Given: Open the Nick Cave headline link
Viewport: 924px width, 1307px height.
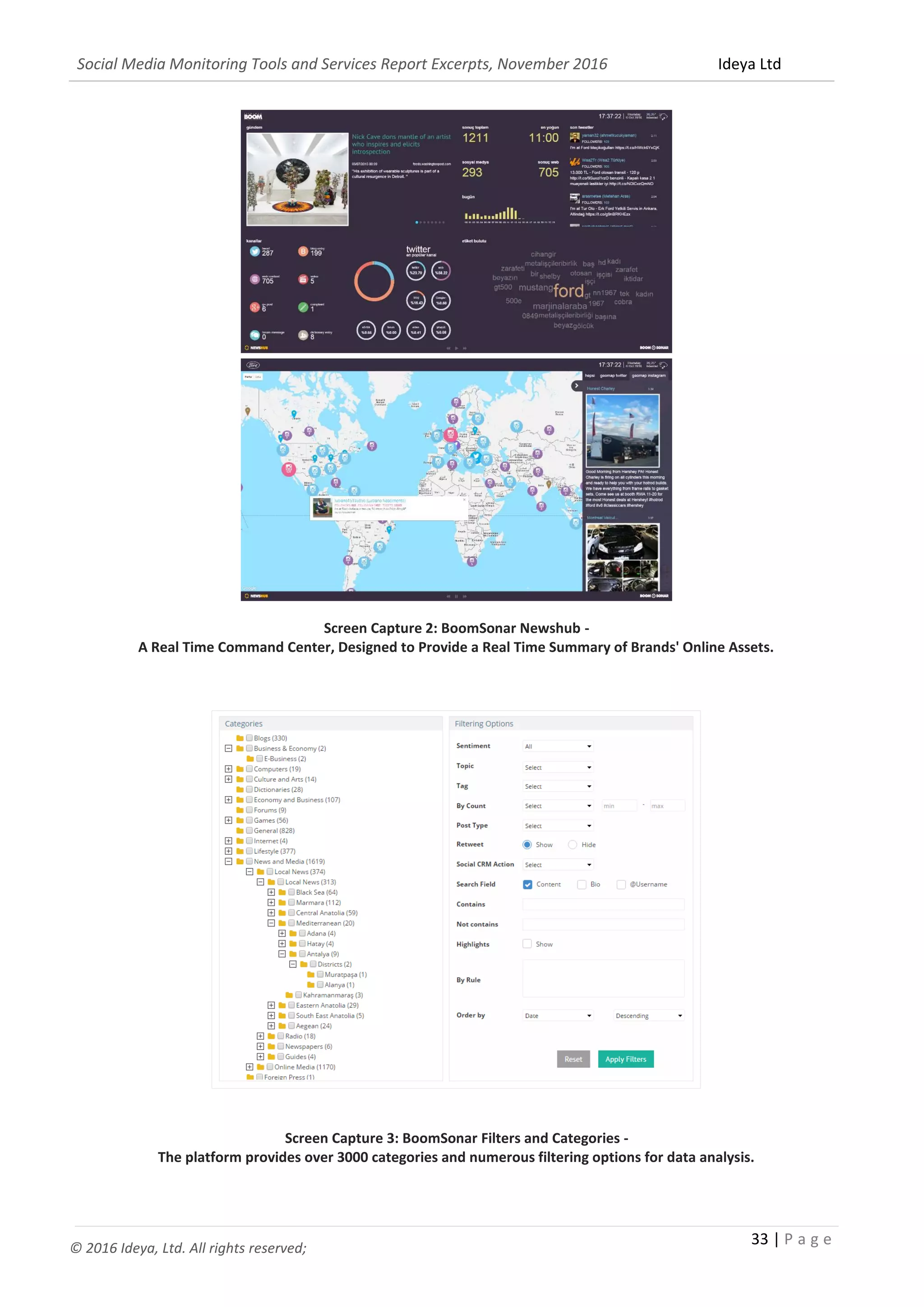Looking at the screenshot, I should pyautogui.click(x=401, y=144).
